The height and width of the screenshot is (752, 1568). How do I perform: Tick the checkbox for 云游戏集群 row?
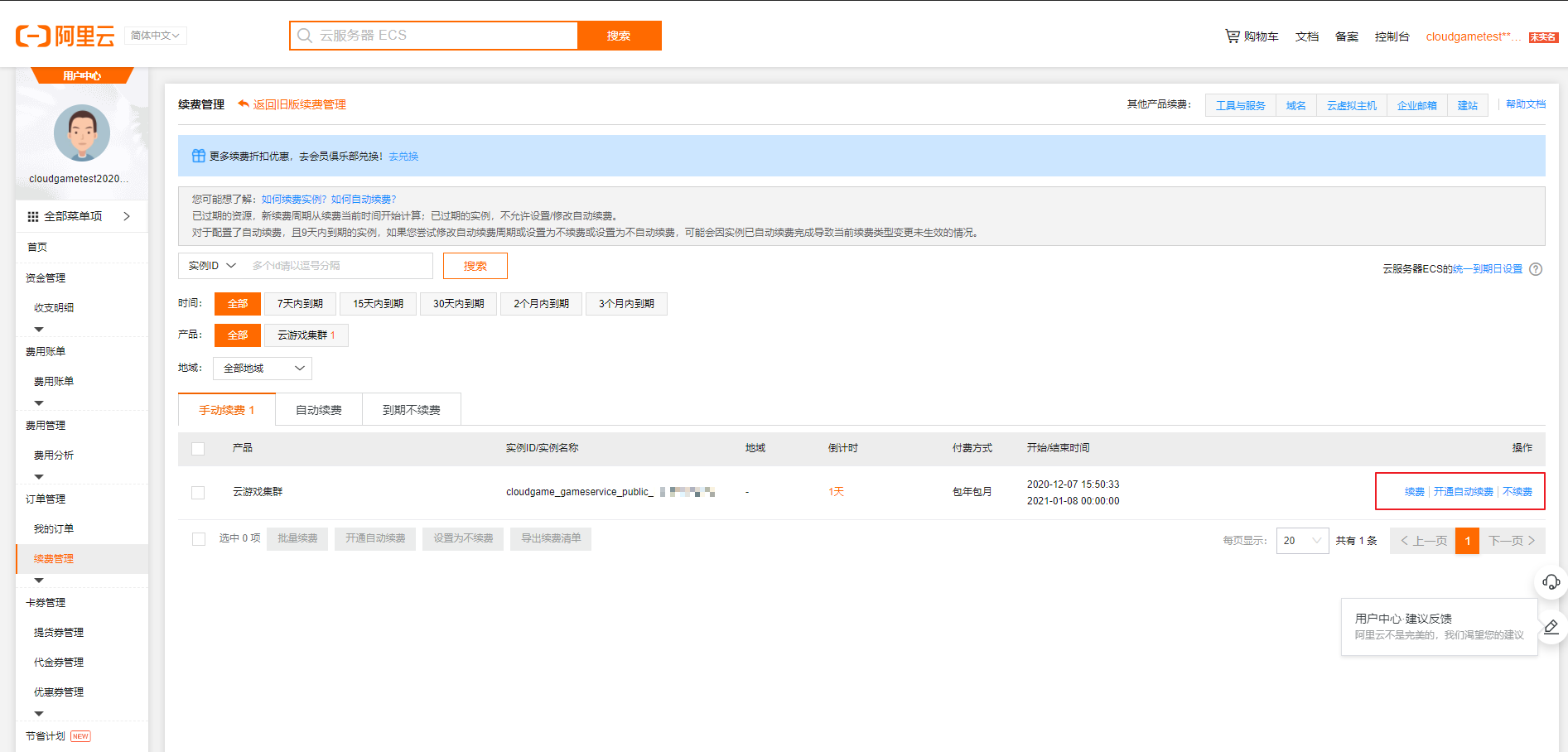pyautogui.click(x=198, y=493)
